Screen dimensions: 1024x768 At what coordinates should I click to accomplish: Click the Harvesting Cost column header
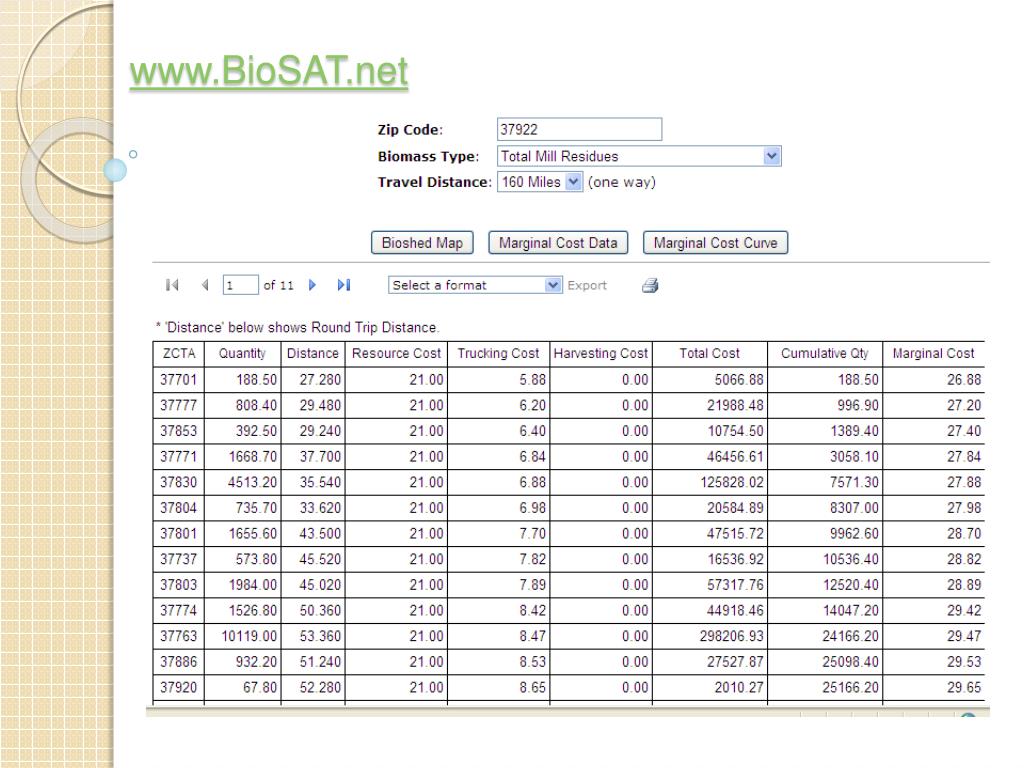(601, 353)
